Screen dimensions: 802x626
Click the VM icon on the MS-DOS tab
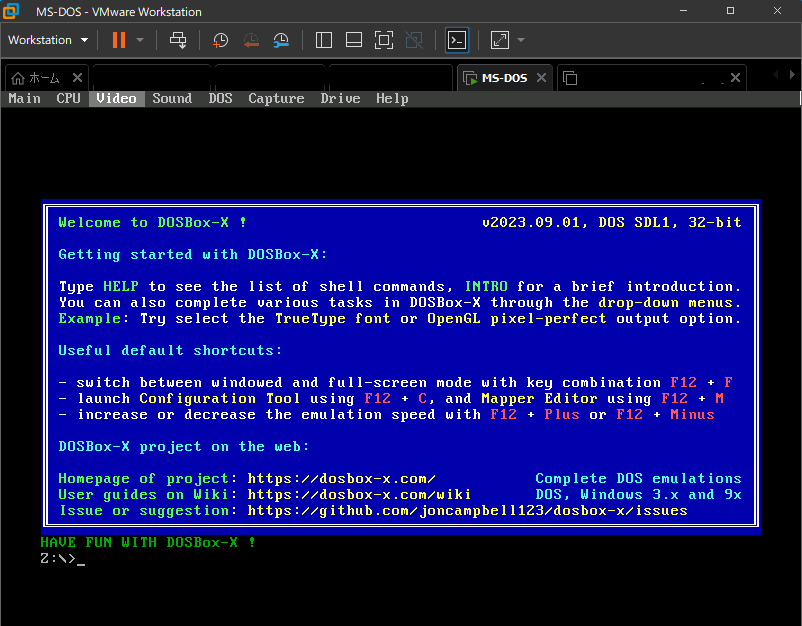pos(470,77)
